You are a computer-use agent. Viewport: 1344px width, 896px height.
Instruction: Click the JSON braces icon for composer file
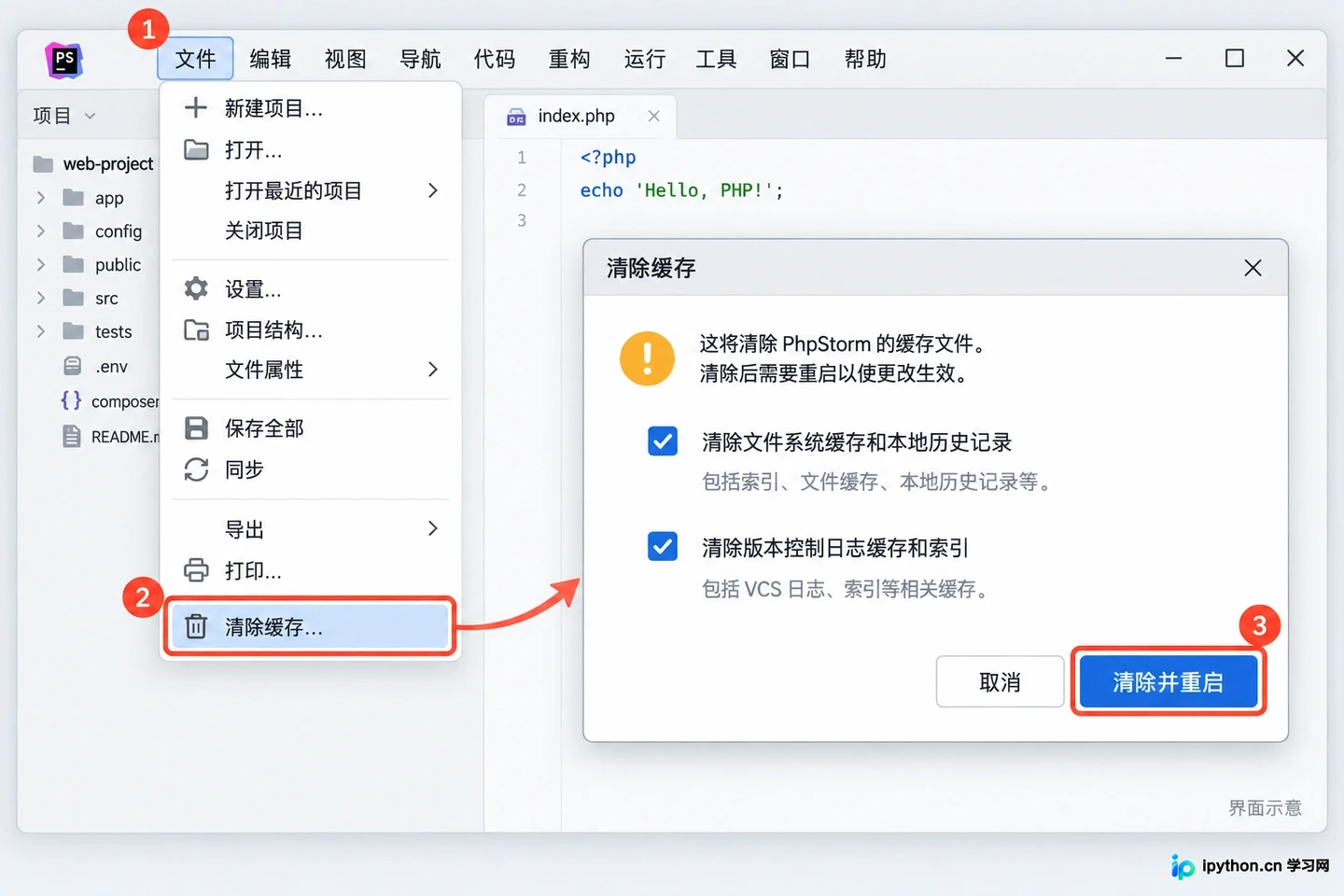pyautogui.click(x=71, y=400)
